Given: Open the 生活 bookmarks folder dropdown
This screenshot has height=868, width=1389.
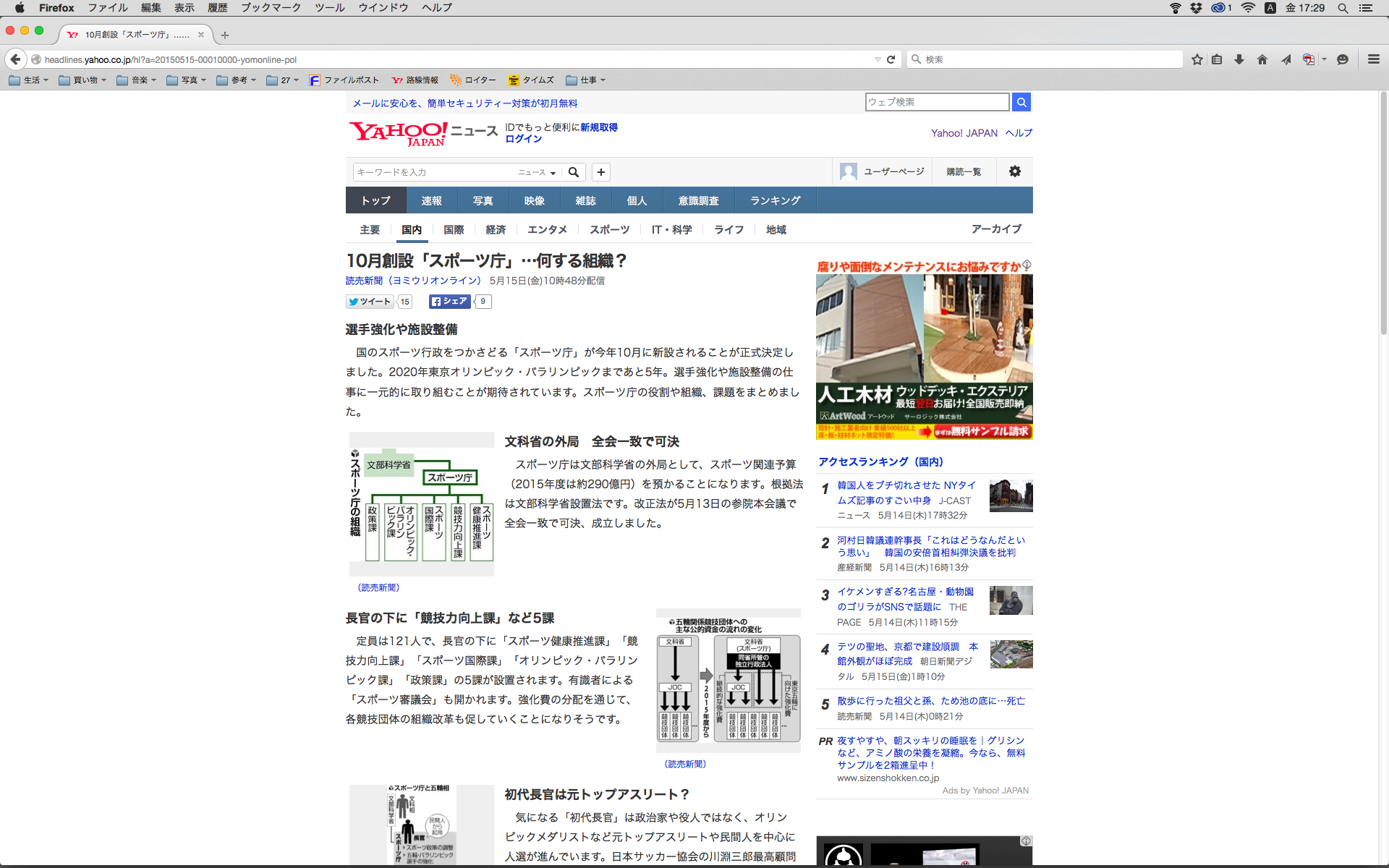Looking at the screenshot, I should tap(30, 80).
